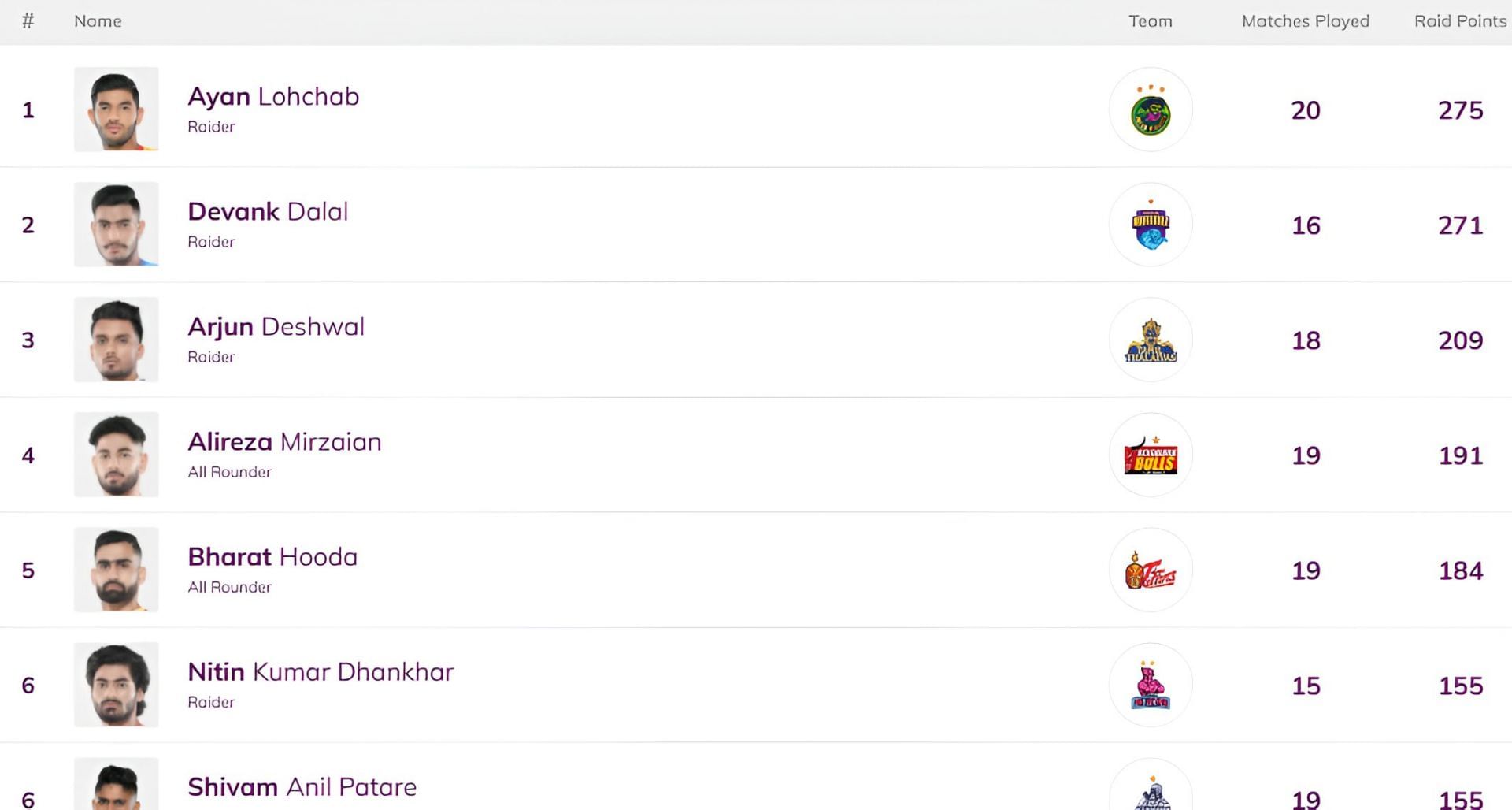Click the Jaipur Pink Panthers logo
The image size is (1512, 810).
[x=1151, y=685]
